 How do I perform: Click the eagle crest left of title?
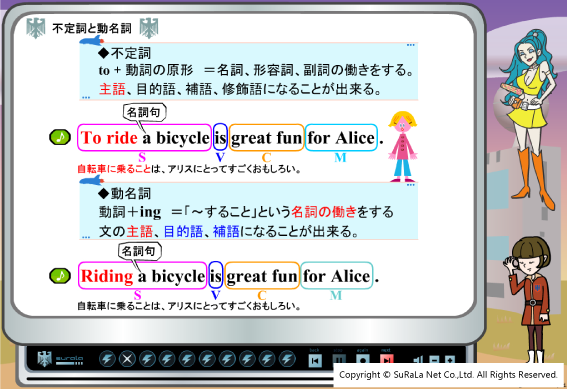coord(35,28)
